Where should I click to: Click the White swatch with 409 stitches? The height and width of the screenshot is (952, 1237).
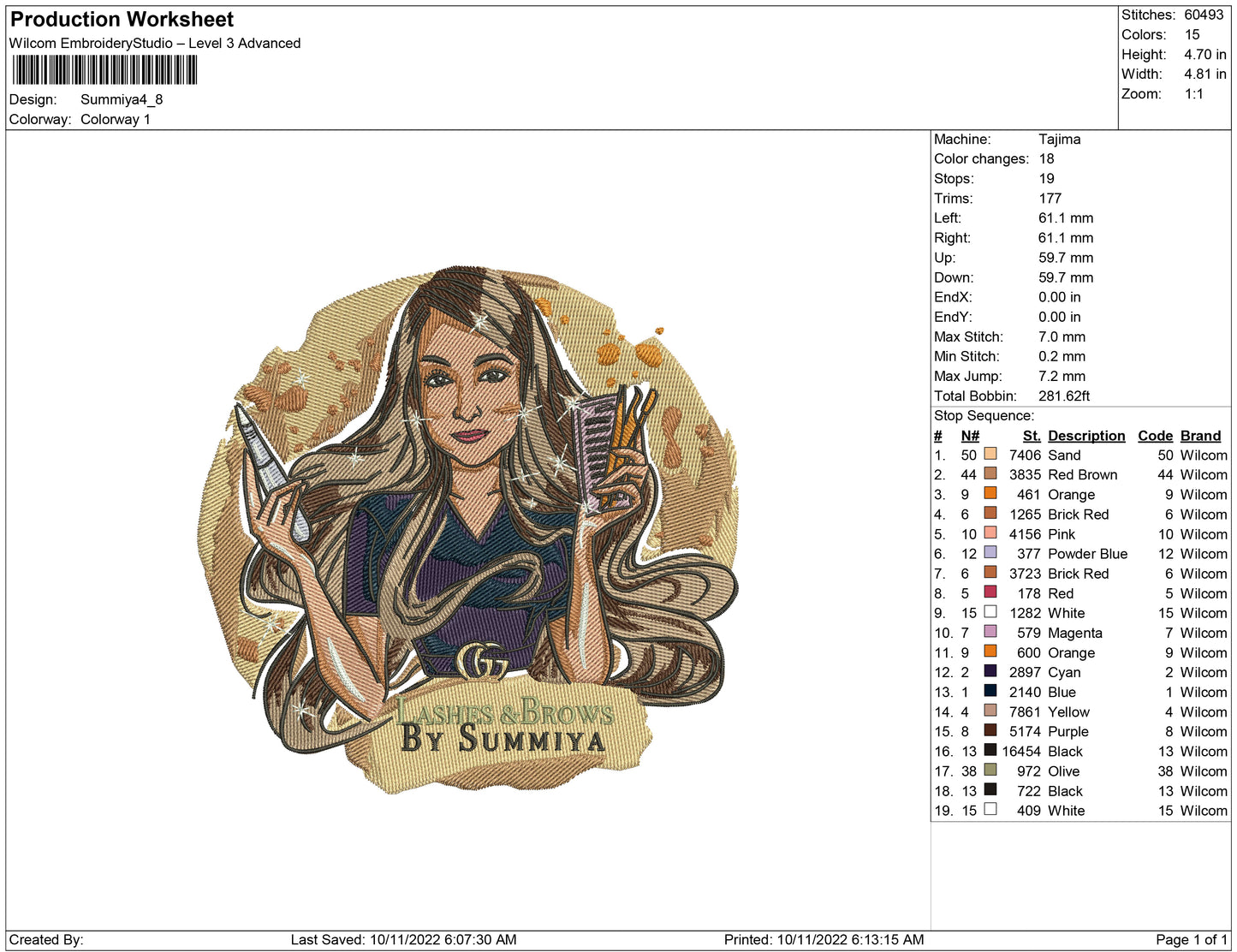[x=990, y=809]
